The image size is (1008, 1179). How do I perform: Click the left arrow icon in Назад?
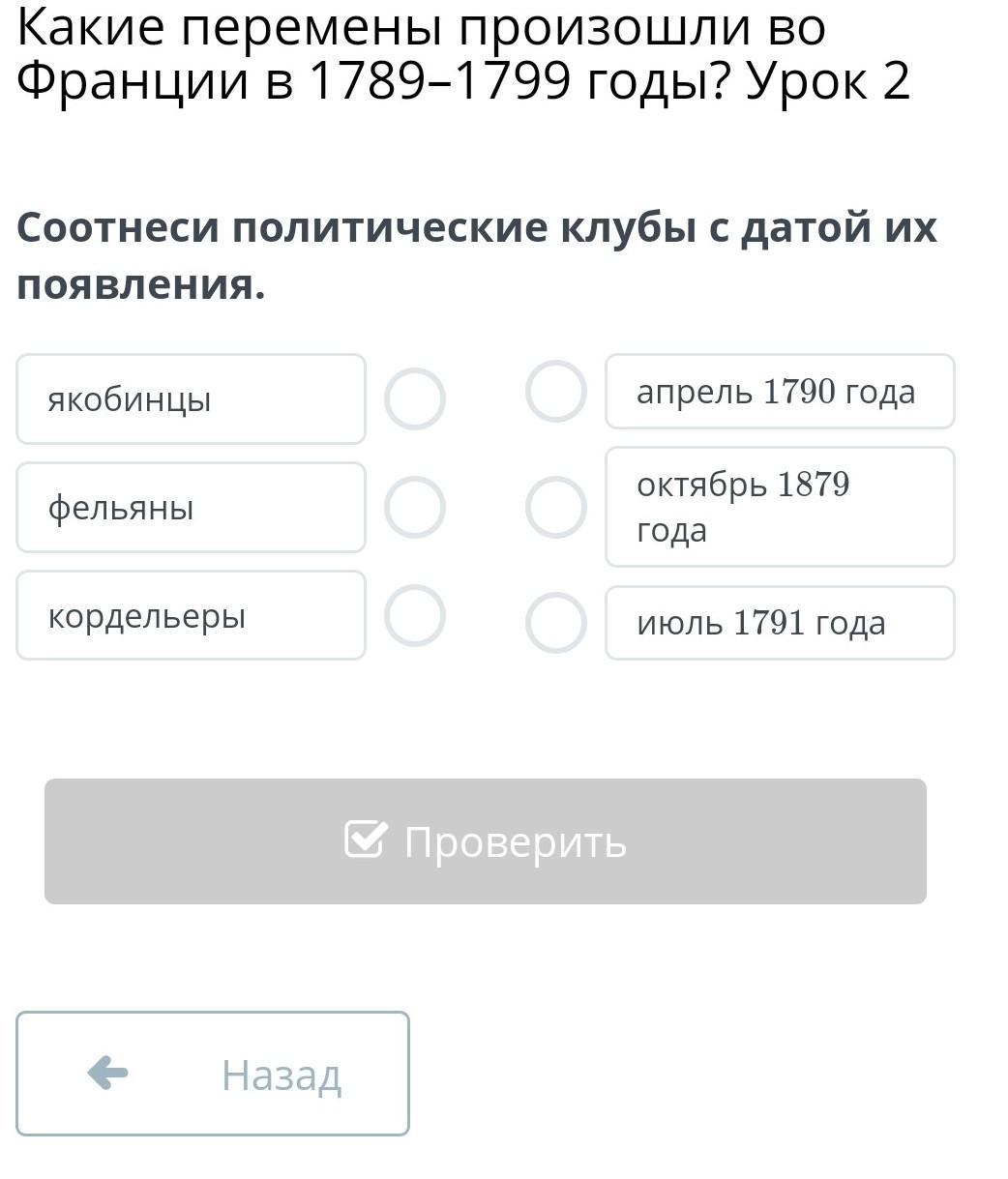[107, 1073]
